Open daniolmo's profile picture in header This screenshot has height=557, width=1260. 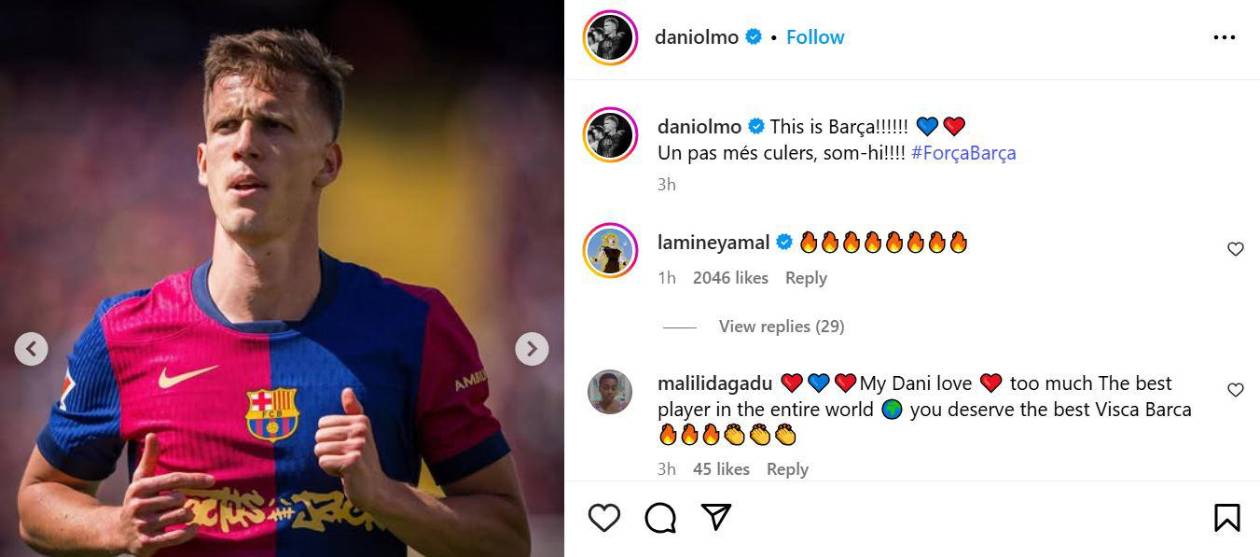[610, 37]
